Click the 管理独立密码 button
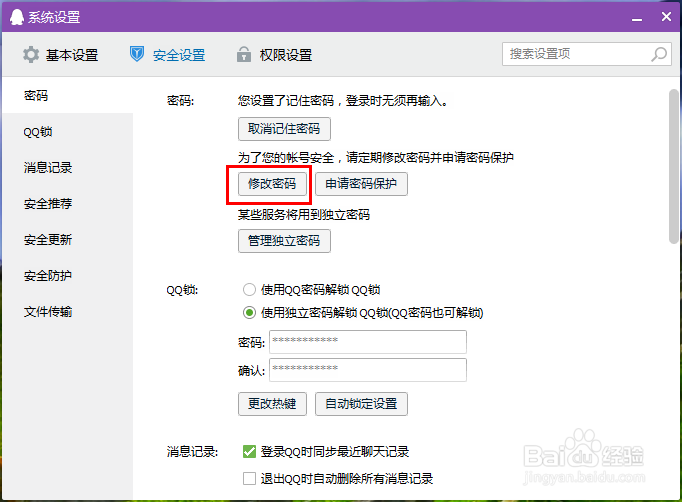The width and height of the screenshot is (682, 502). 284,241
